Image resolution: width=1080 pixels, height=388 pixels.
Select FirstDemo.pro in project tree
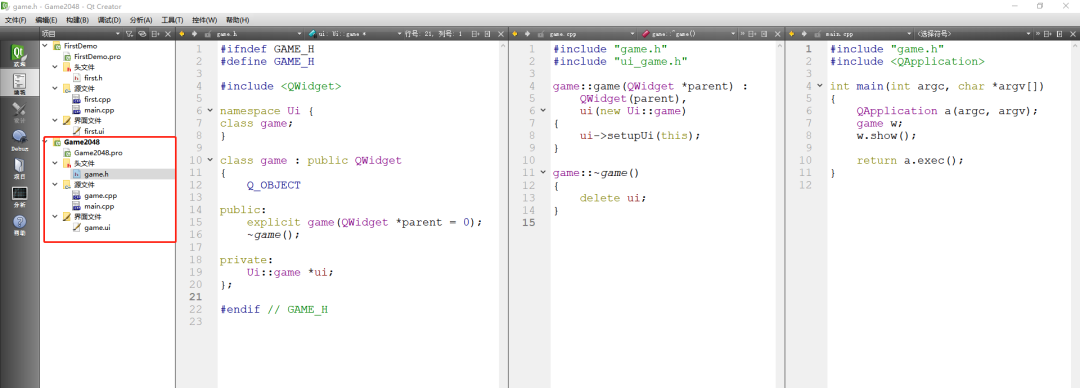97,57
